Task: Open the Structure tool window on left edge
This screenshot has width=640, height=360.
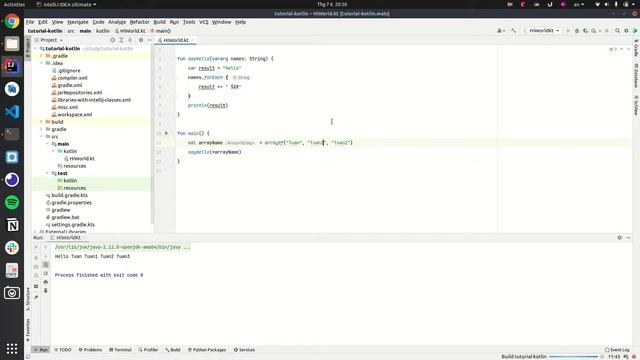Action: [28, 299]
